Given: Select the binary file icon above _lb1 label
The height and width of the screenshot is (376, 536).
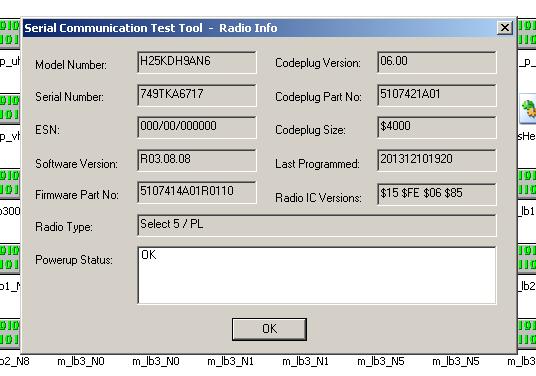Looking at the screenshot, I should point(527,184).
